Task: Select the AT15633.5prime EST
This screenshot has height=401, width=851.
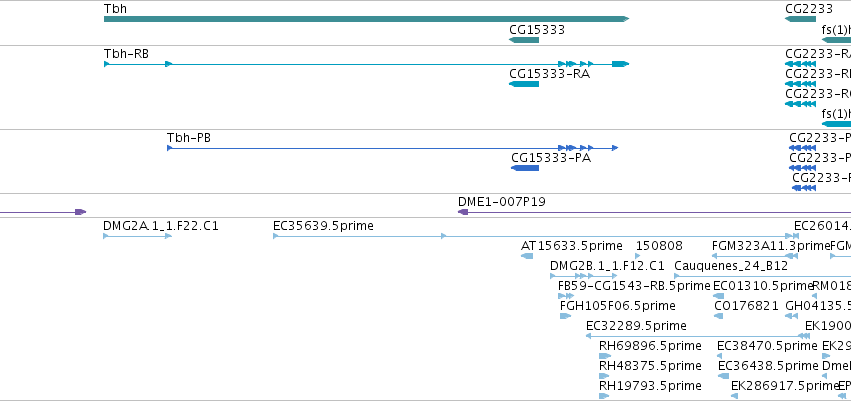Action: pos(527,256)
